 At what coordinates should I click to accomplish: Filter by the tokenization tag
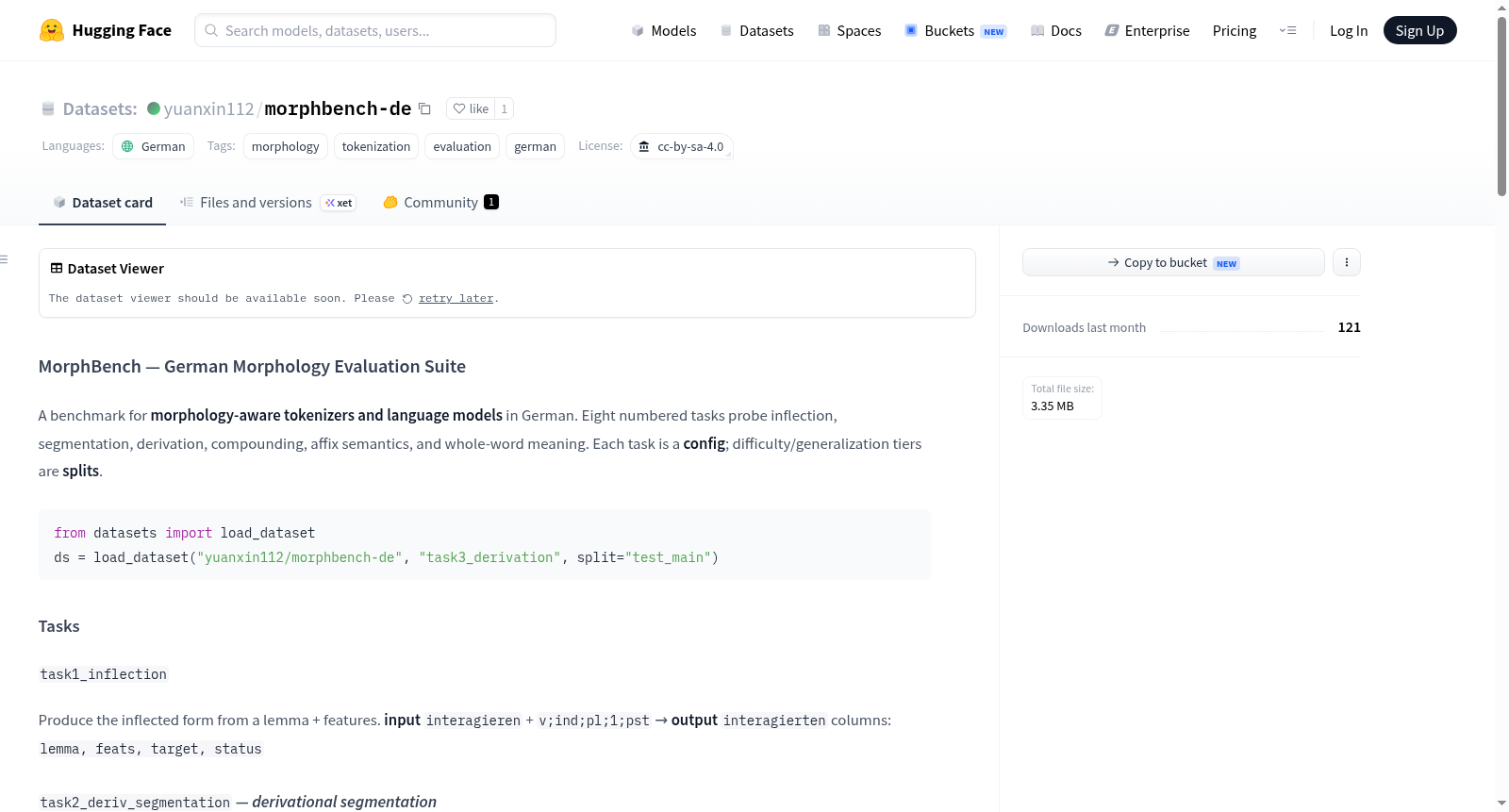376,146
